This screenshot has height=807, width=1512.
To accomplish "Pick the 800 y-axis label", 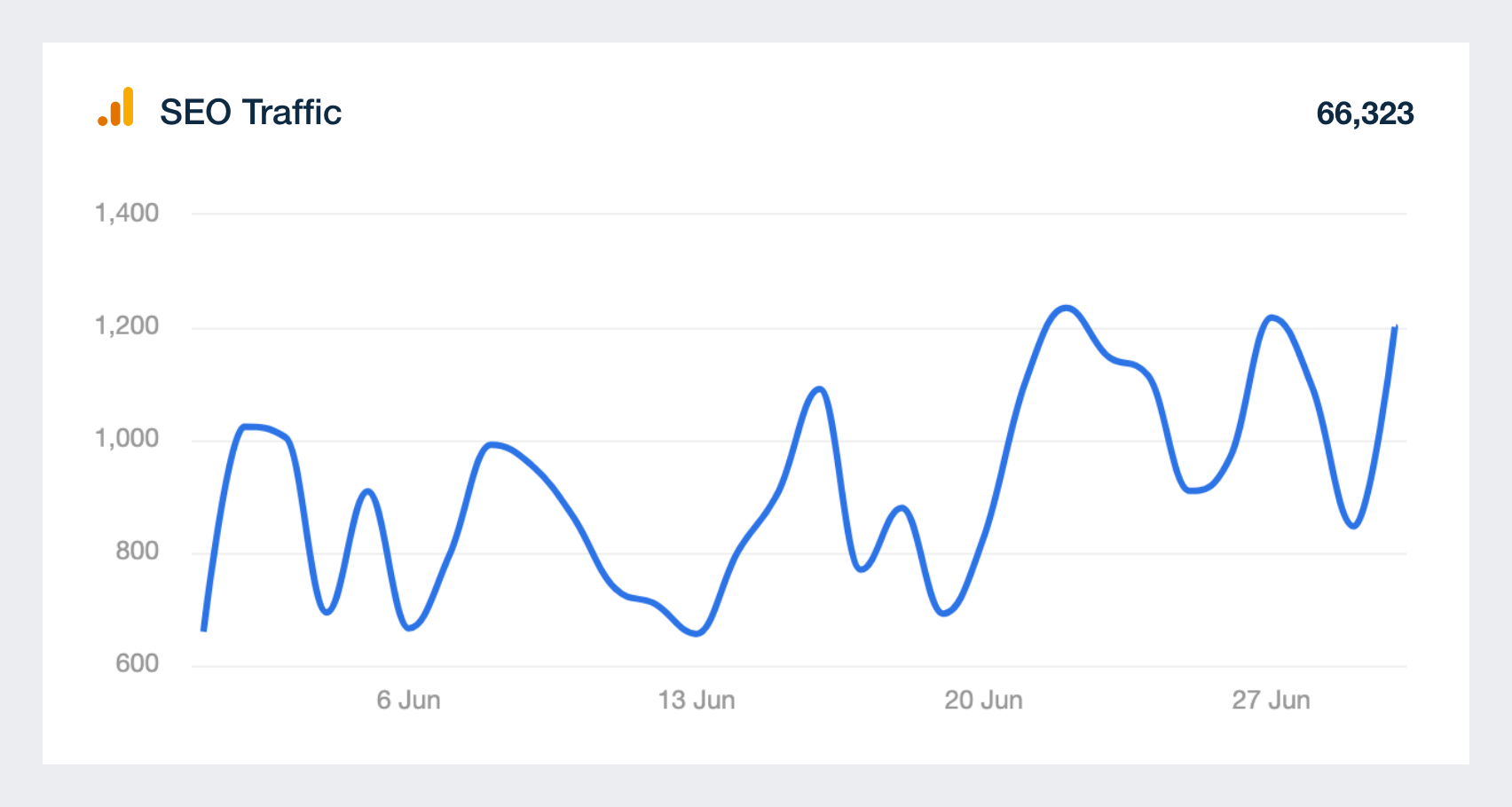I will [x=137, y=551].
